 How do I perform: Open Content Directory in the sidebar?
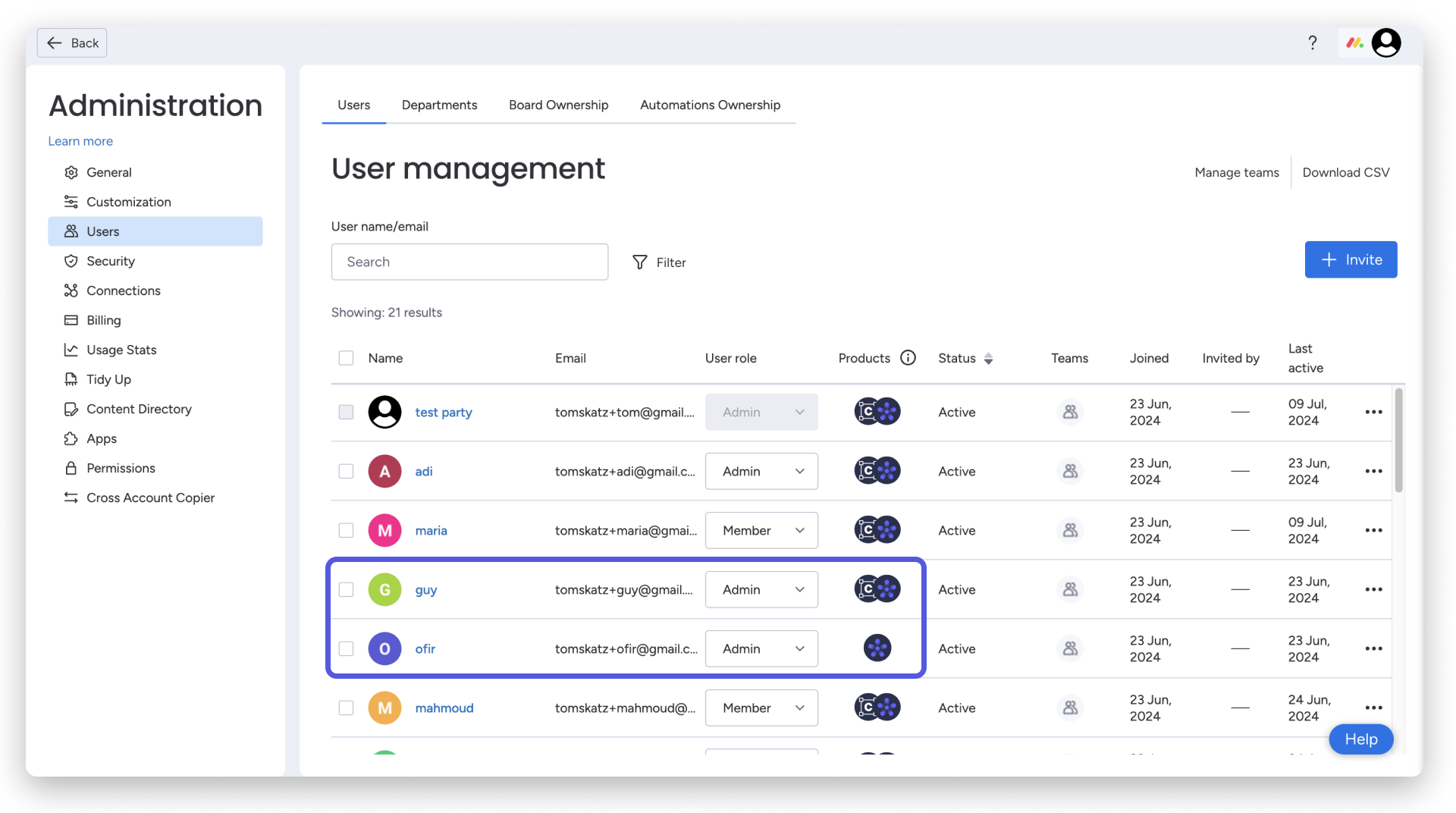click(155, 409)
